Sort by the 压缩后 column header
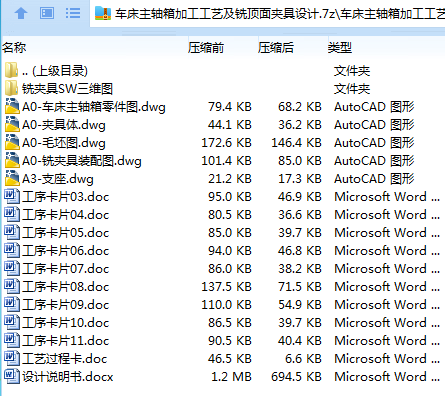The height and width of the screenshot is (396, 445). (x=276, y=48)
